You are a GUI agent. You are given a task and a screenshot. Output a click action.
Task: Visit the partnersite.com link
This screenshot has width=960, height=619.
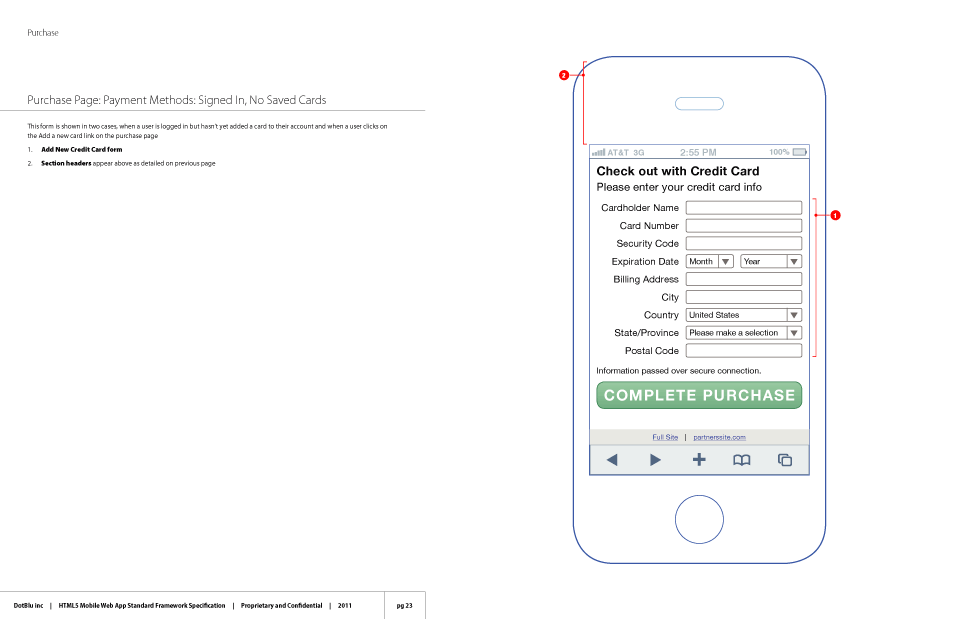coord(718,437)
